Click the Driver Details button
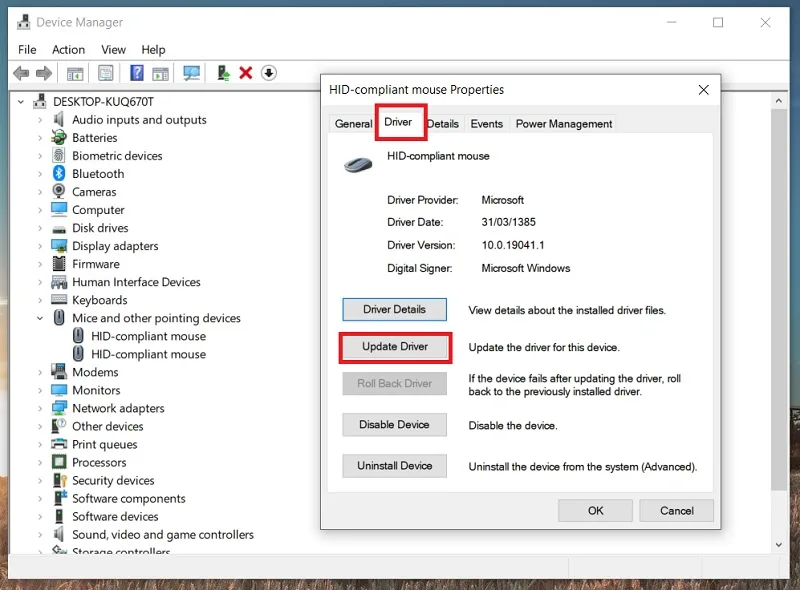 (x=394, y=309)
